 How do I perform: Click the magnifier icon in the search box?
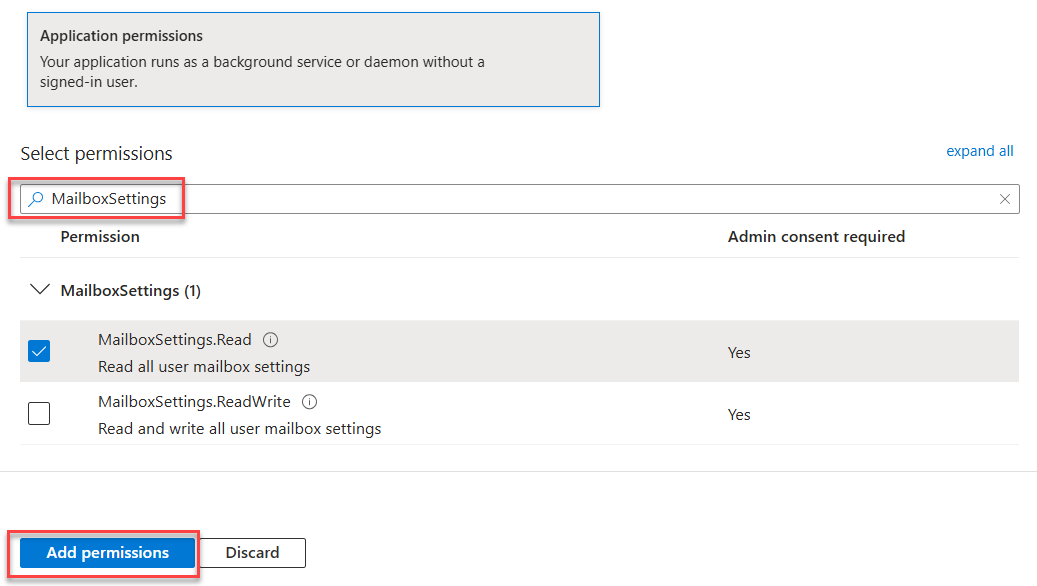[x=36, y=199]
